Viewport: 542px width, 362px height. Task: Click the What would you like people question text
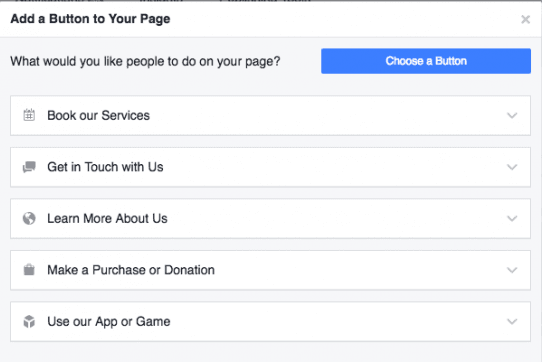tap(145, 62)
